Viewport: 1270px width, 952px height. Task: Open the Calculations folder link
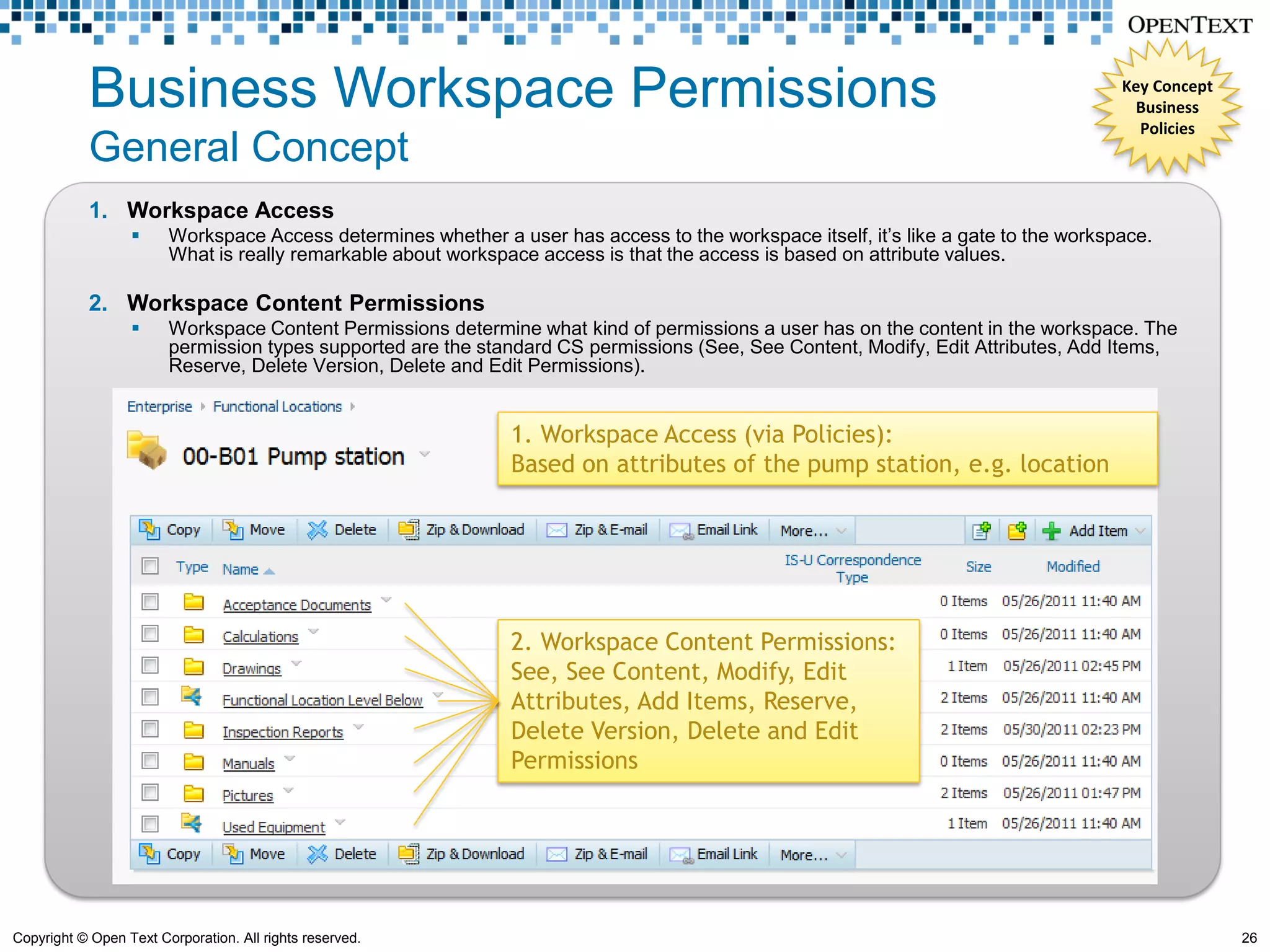260,637
